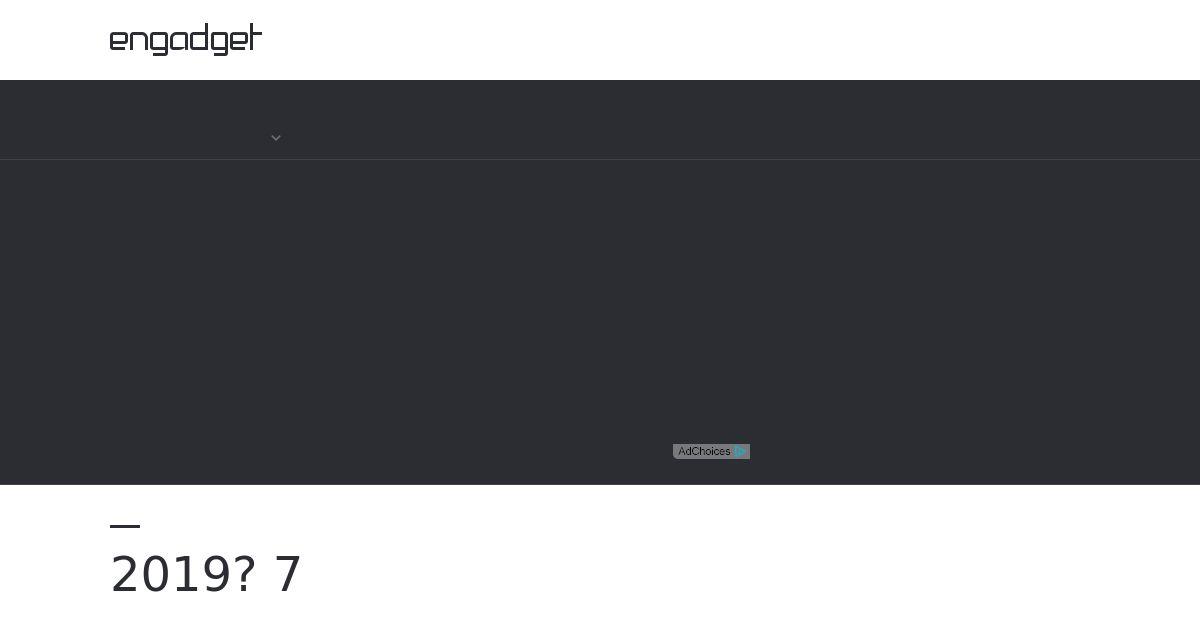The height and width of the screenshot is (630, 1200).
Task: Open the Engadget logo homepage link
Action: [x=186, y=39]
